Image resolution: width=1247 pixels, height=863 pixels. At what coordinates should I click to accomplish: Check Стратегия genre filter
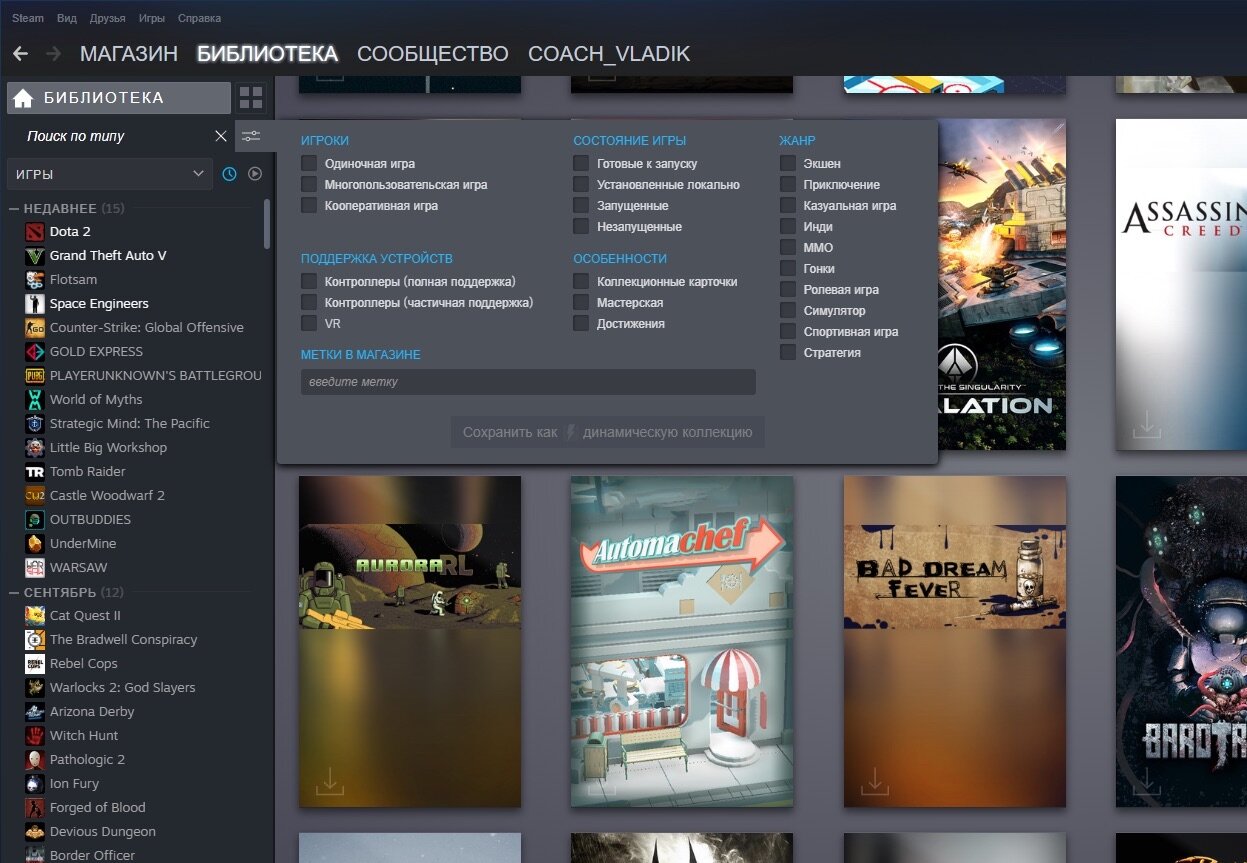click(x=788, y=352)
